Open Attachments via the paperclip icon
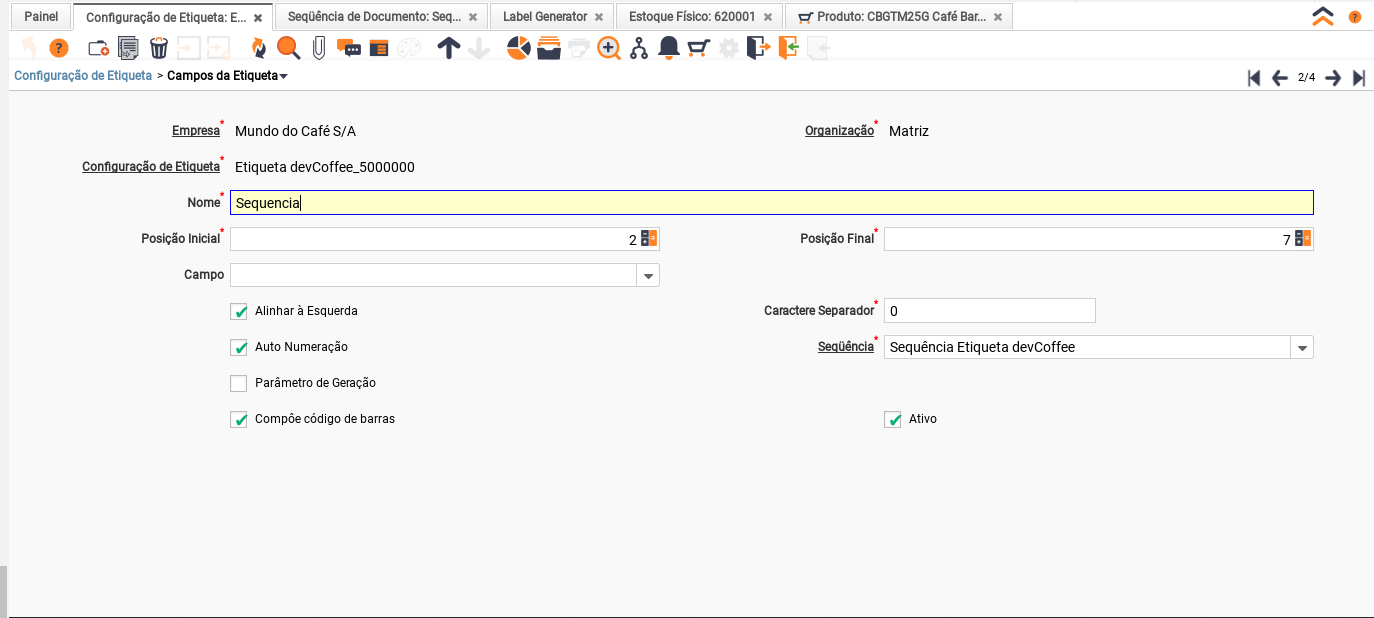This screenshot has height=618, width=1374. pyautogui.click(x=319, y=48)
